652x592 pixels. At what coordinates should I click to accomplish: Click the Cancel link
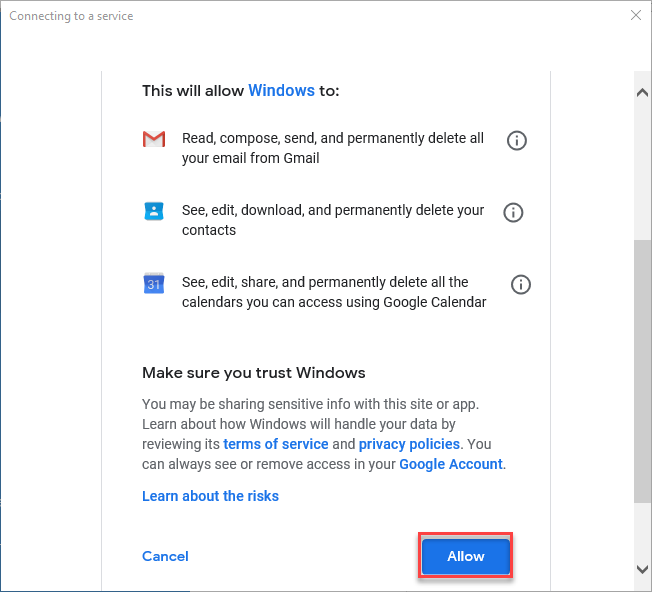point(165,556)
